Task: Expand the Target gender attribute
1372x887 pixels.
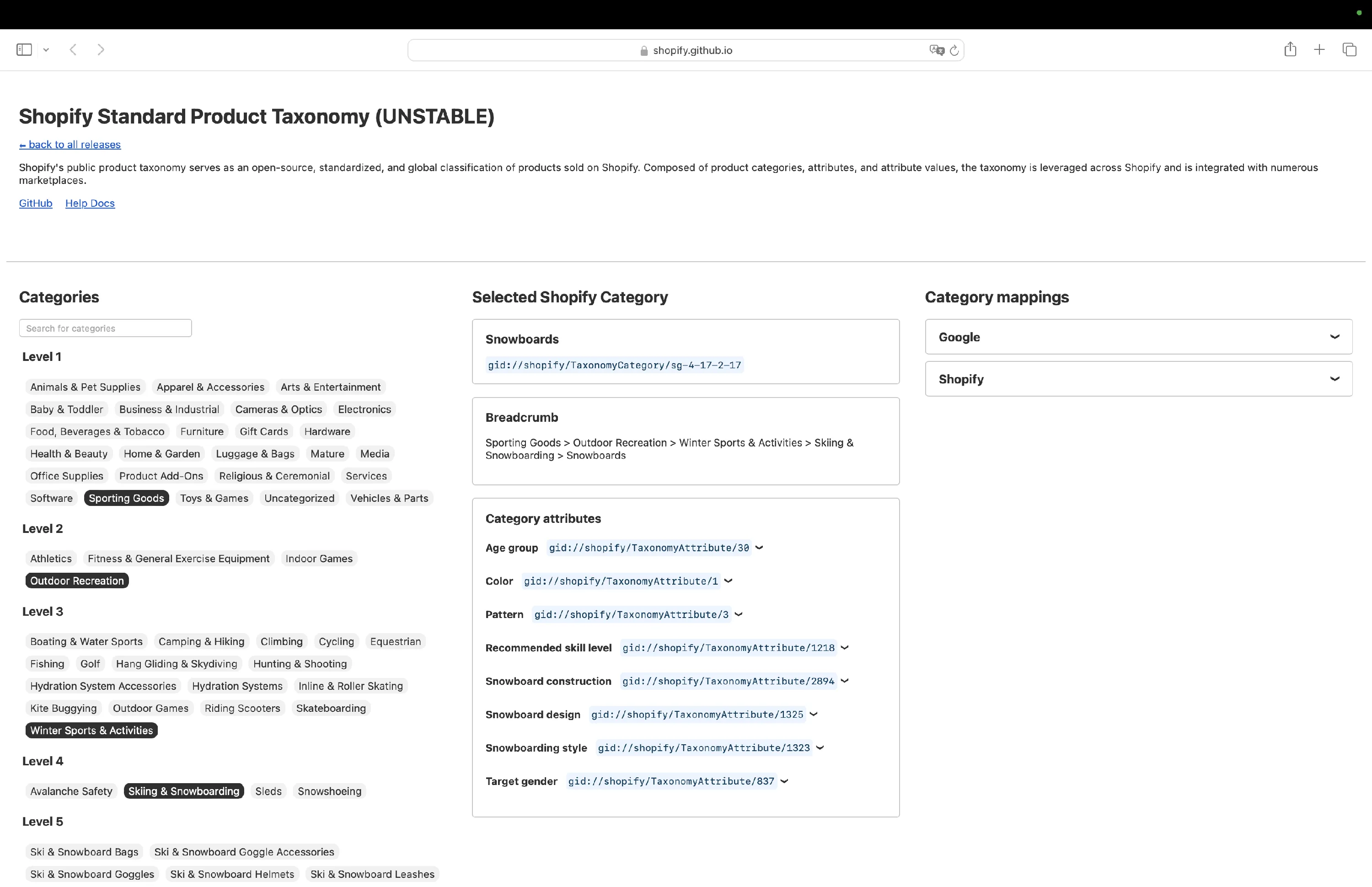Action: pos(783,782)
